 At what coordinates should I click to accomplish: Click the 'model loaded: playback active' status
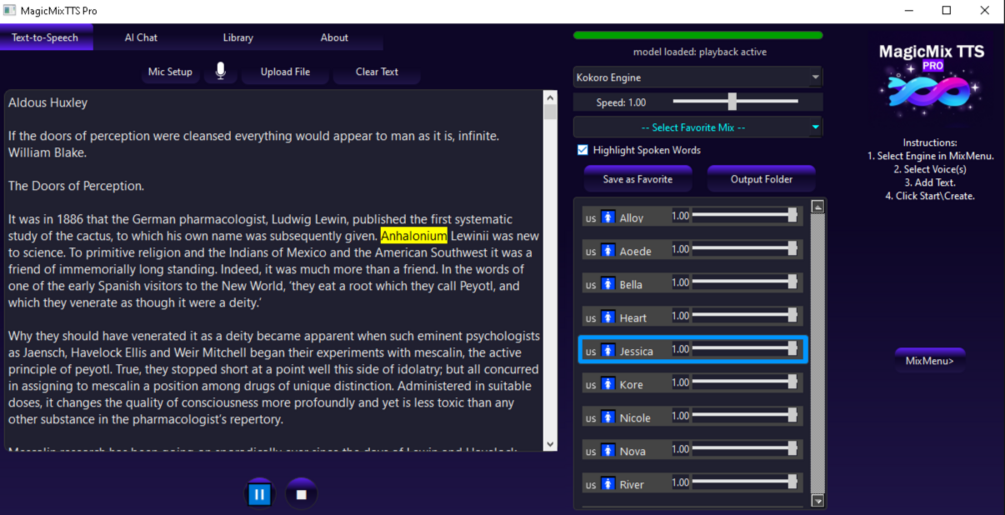click(699, 52)
